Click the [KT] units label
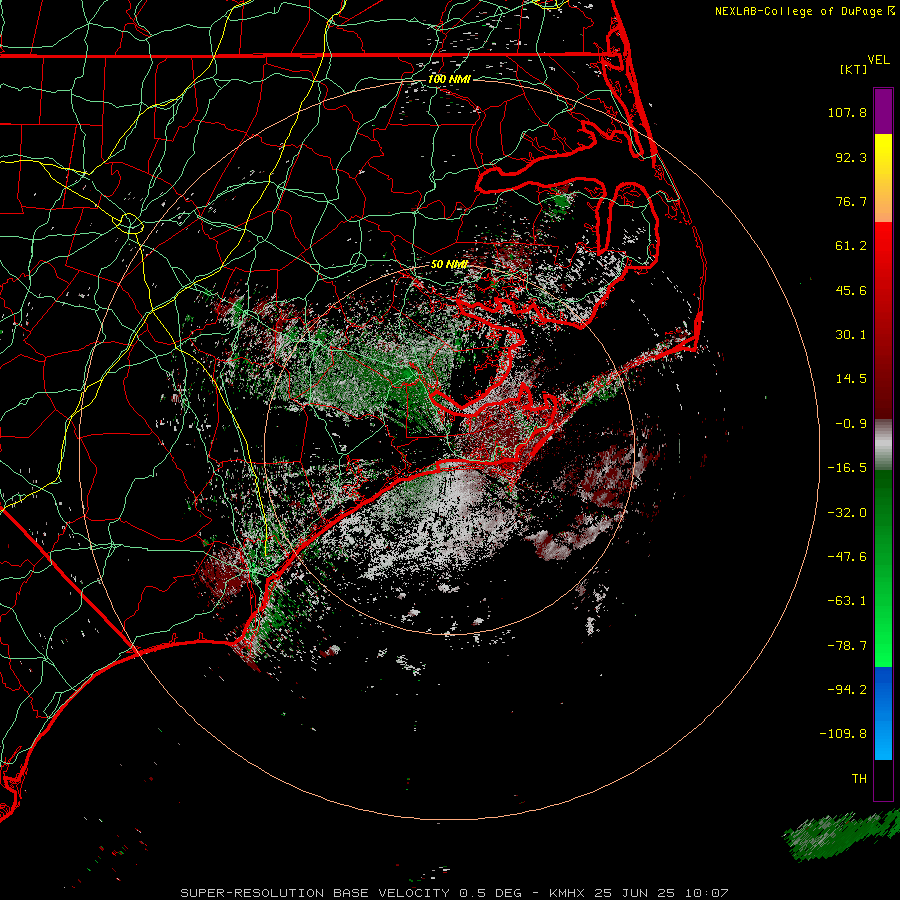 854,69
